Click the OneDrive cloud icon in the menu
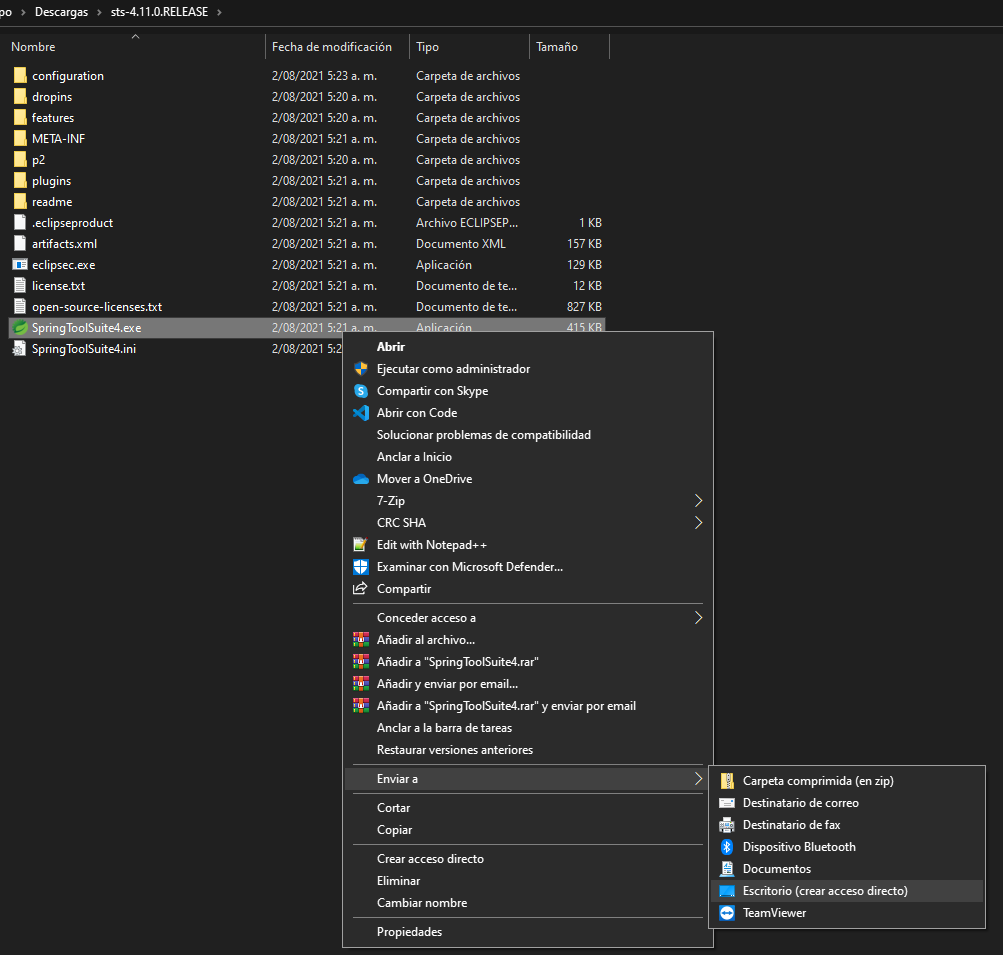 pyautogui.click(x=361, y=479)
